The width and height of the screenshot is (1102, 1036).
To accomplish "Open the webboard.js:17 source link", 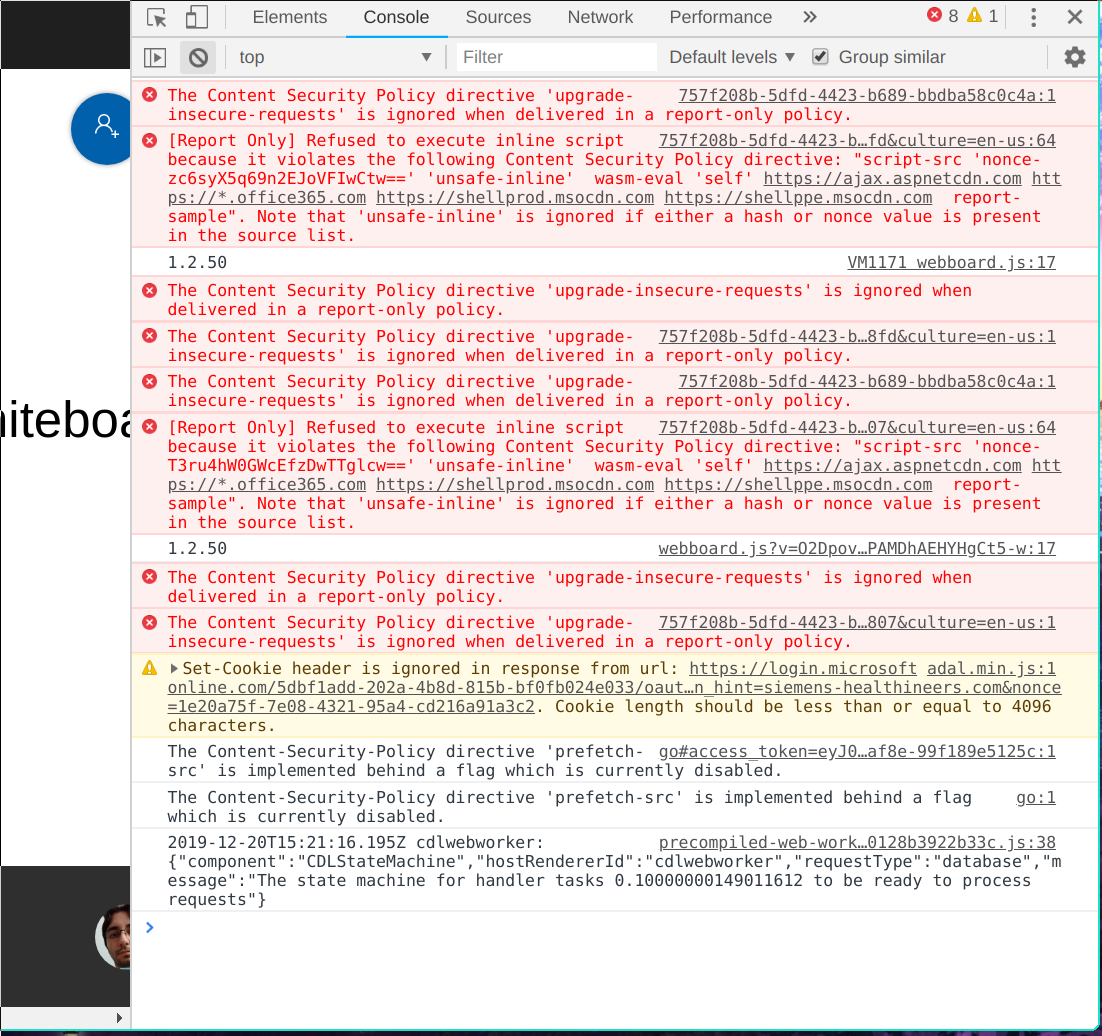I will [951, 262].
